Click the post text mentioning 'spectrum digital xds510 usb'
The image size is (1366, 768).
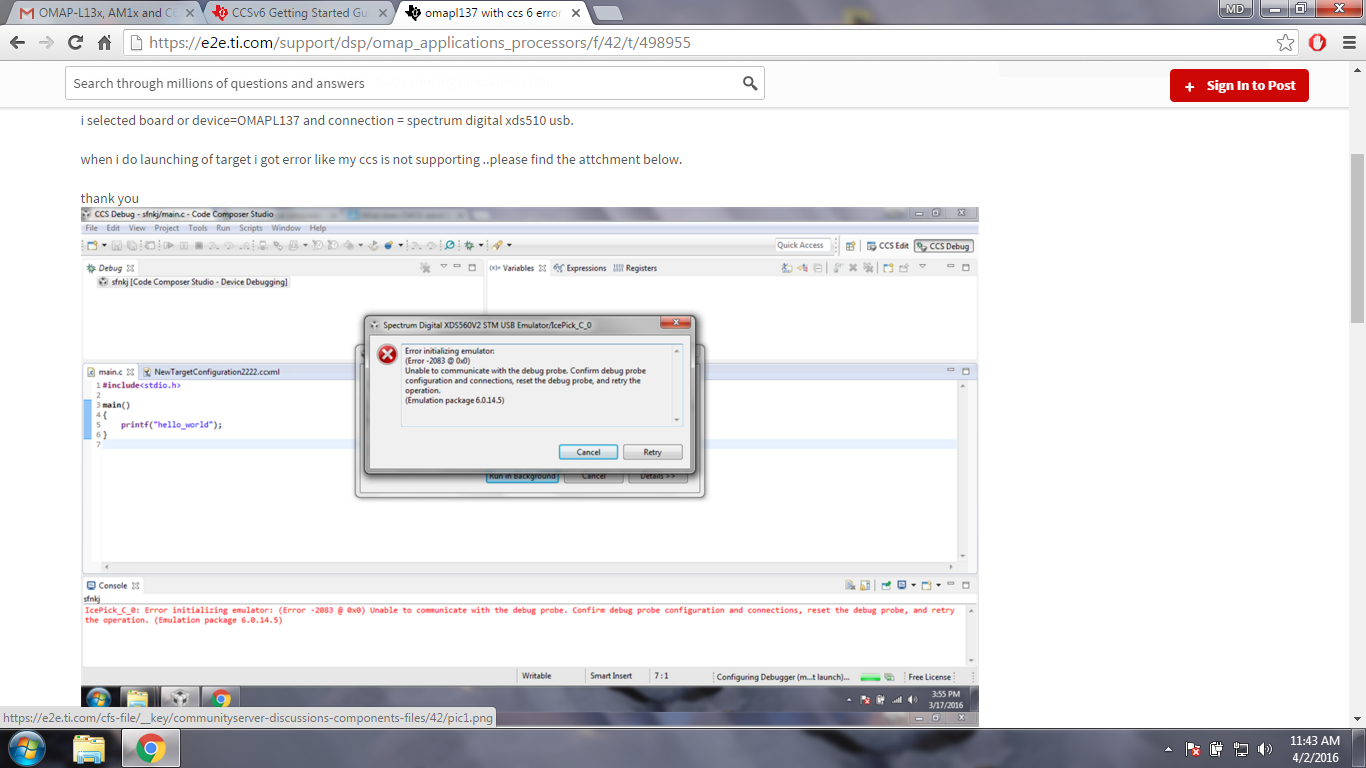(x=327, y=120)
